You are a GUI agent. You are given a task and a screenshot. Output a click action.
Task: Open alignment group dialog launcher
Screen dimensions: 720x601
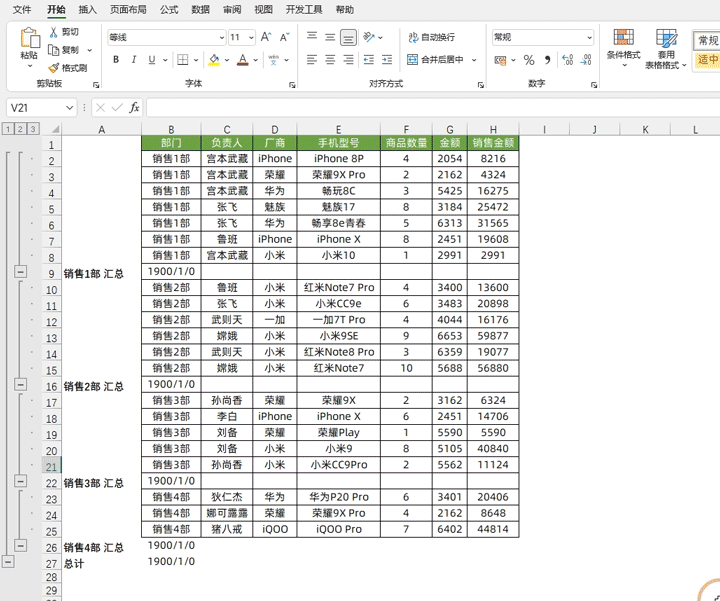tap(480, 85)
